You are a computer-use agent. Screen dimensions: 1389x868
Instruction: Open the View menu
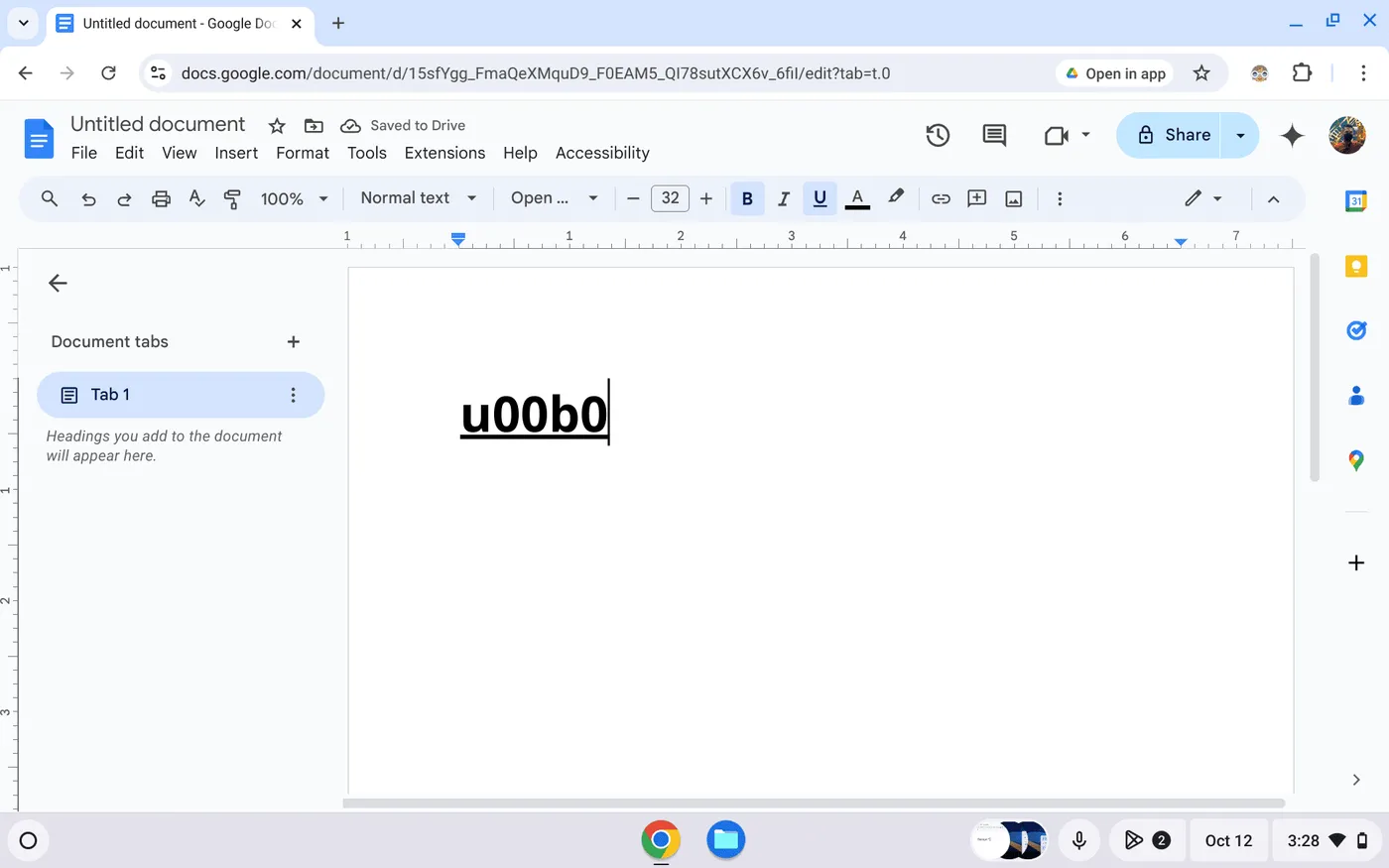180,153
